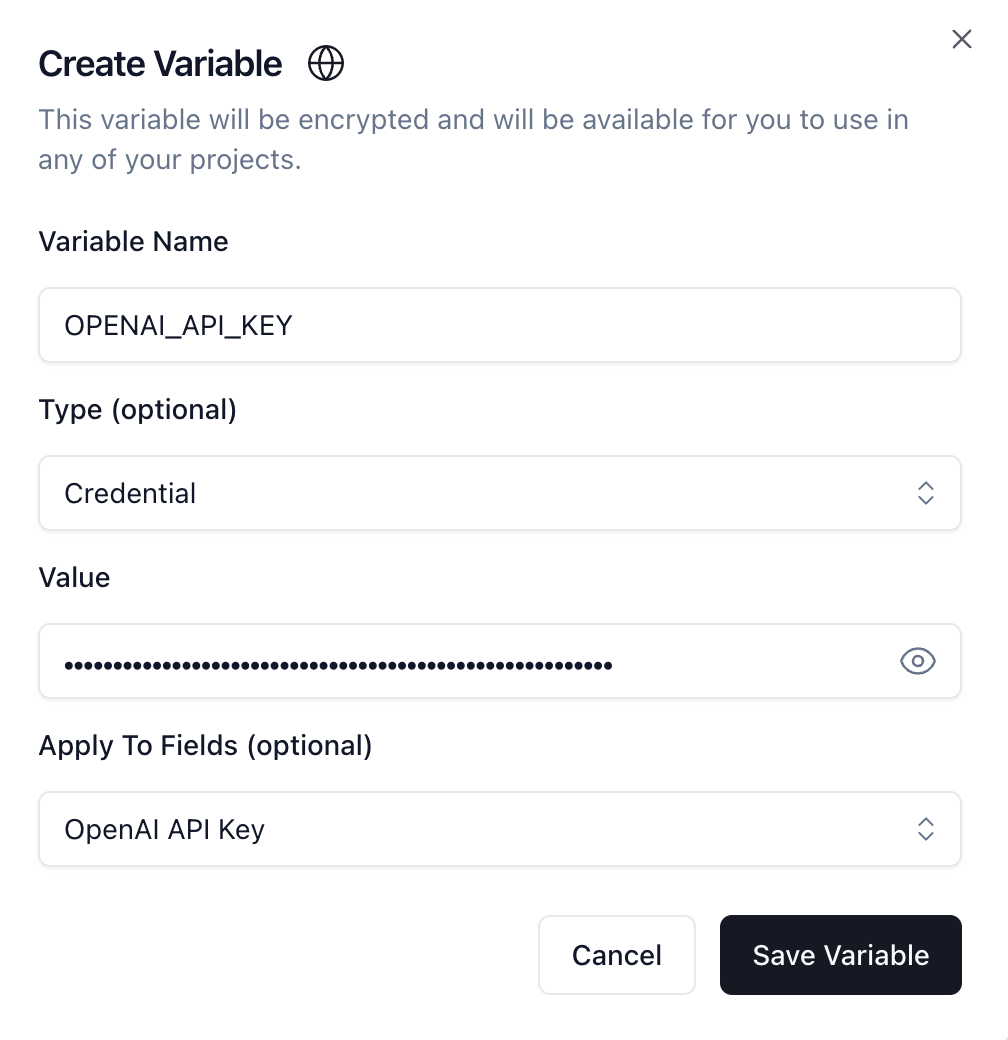1008x1040 pixels.
Task: Open the Type dropdown showing Credential
Action: point(500,492)
